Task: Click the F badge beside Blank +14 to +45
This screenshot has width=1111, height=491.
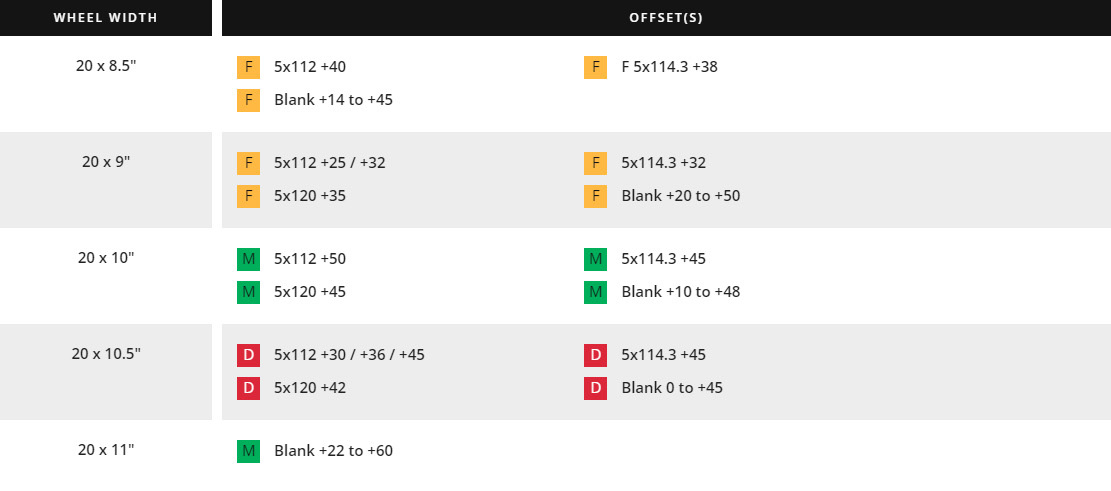Action: 248,100
